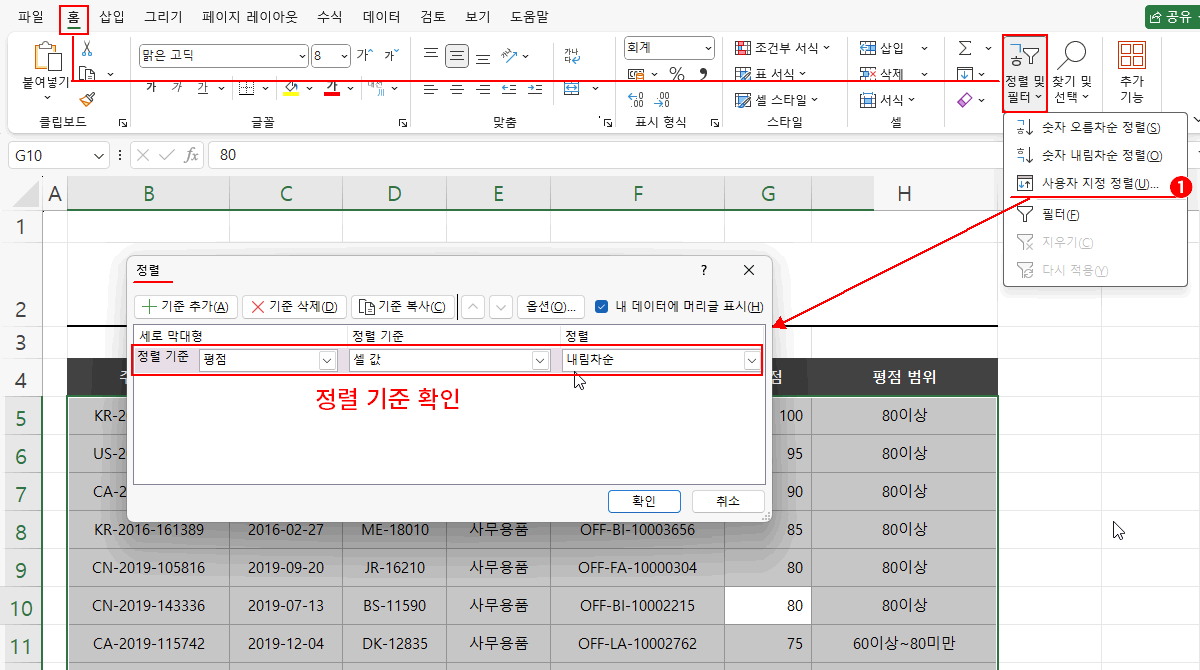Center text horizontally in alignment group
This screenshot has width=1200, height=670.
[457, 88]
